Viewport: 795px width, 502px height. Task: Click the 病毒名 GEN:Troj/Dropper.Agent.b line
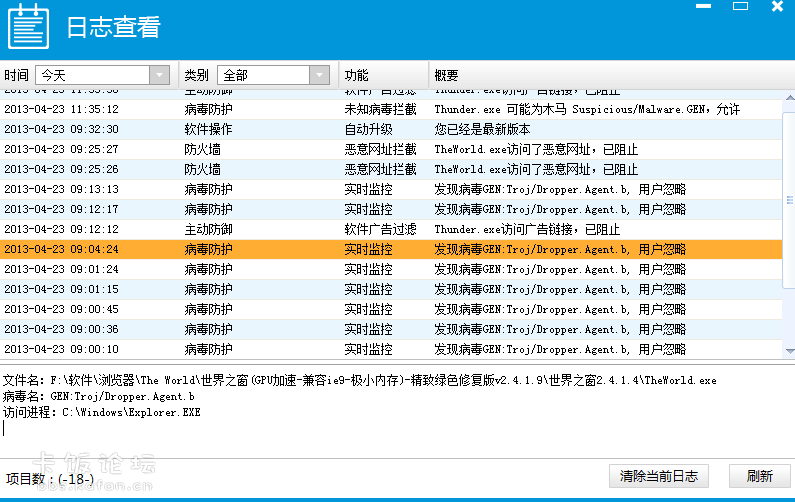[98, 396]
